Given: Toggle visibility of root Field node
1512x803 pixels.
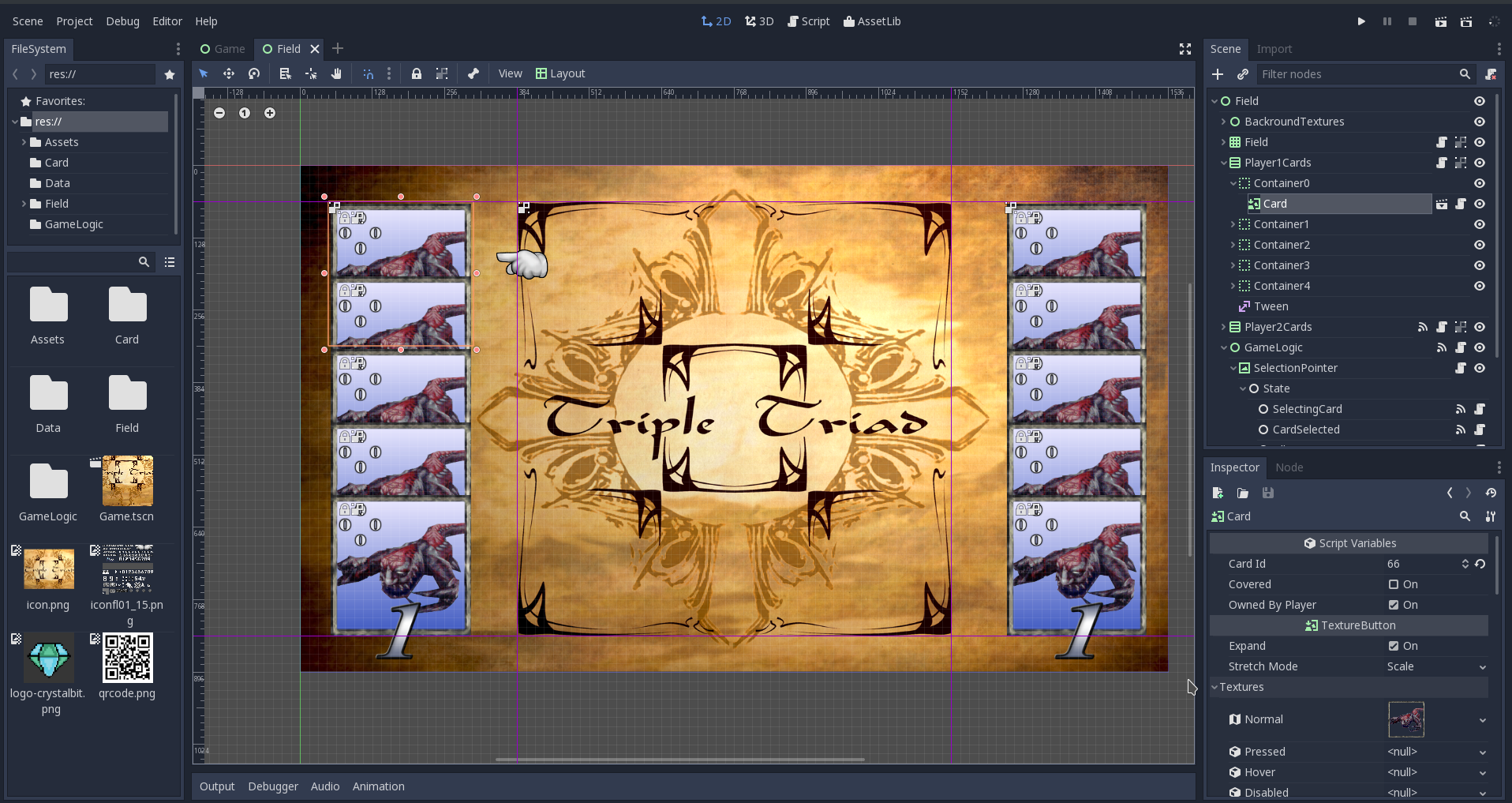Looking at the screenshot, I should [x=1480, y=101].
